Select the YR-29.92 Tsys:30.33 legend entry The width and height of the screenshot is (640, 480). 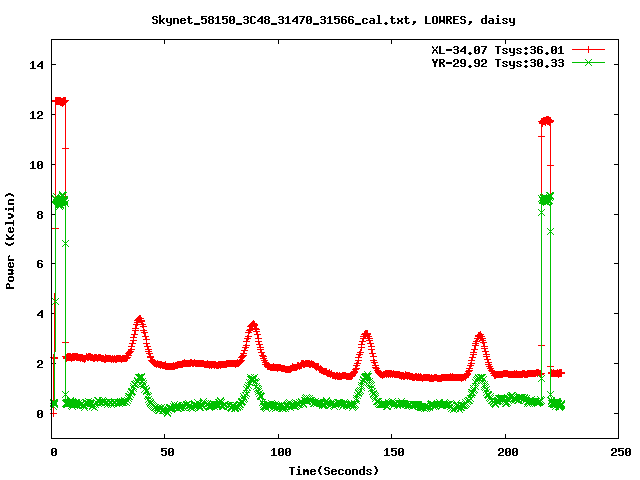[498, 63]
